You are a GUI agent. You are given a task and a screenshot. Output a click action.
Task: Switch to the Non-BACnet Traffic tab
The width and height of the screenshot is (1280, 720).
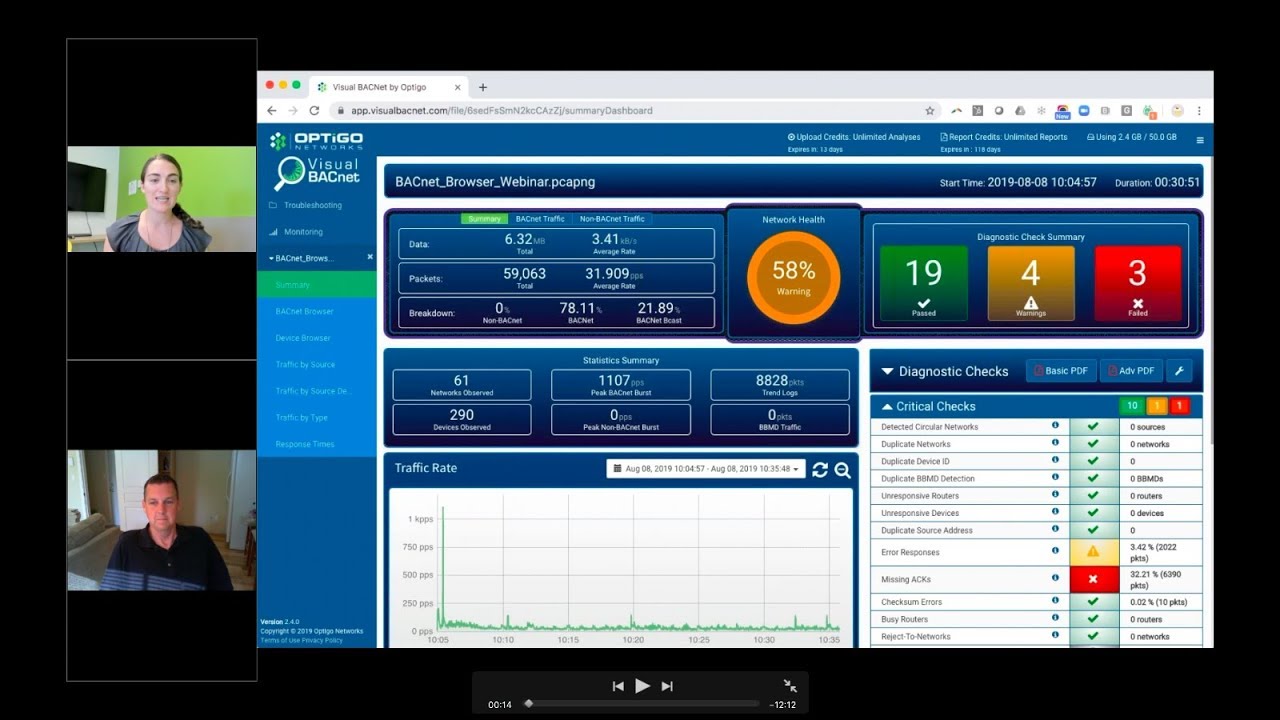[612, 219]
